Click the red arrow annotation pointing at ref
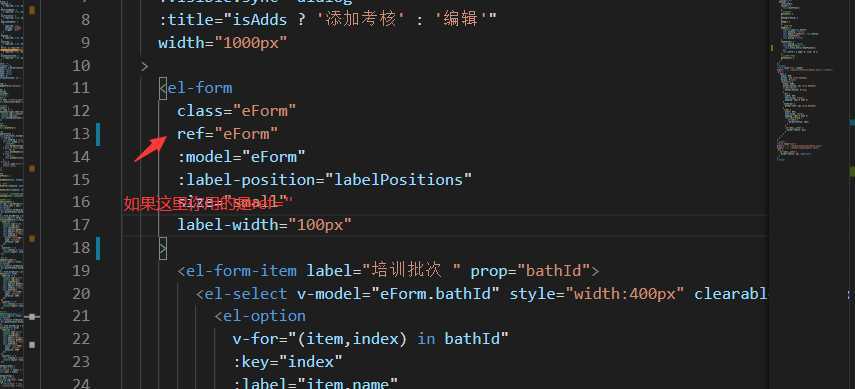This screenshot has width=855, height=389. (150, 149)
